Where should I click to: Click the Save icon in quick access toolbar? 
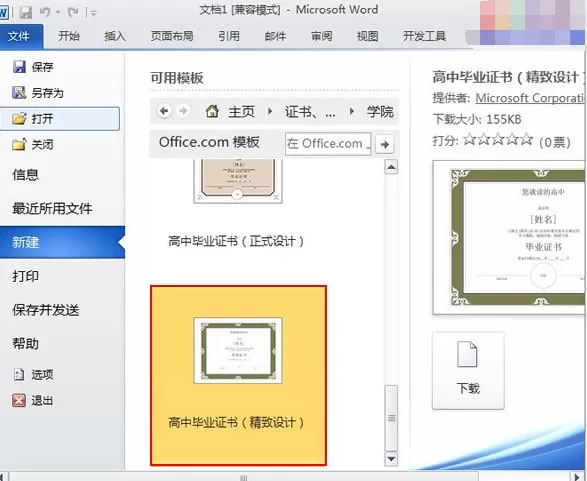[x=25, y=13]
